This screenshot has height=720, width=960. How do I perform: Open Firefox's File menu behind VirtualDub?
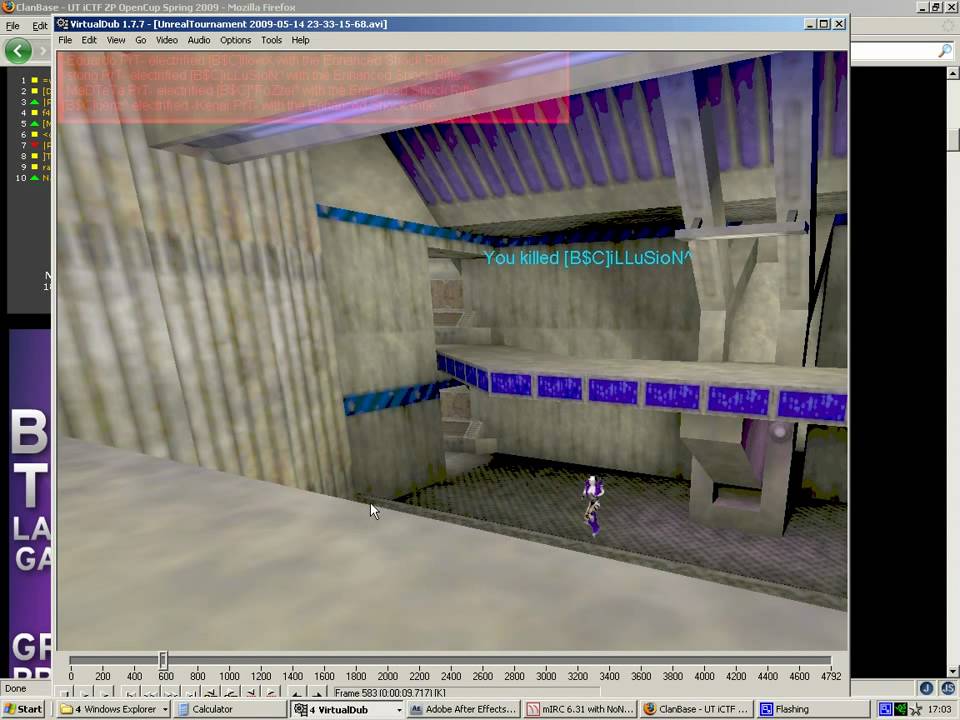click(12, 26)
